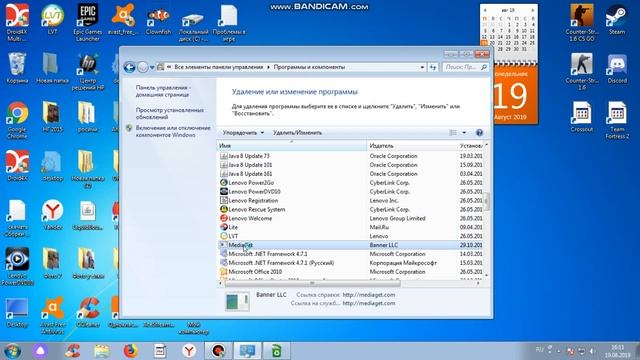Select Lenovo Rescue System entry
The width and height of the screenshot is (640, 360).
point(351,209)
